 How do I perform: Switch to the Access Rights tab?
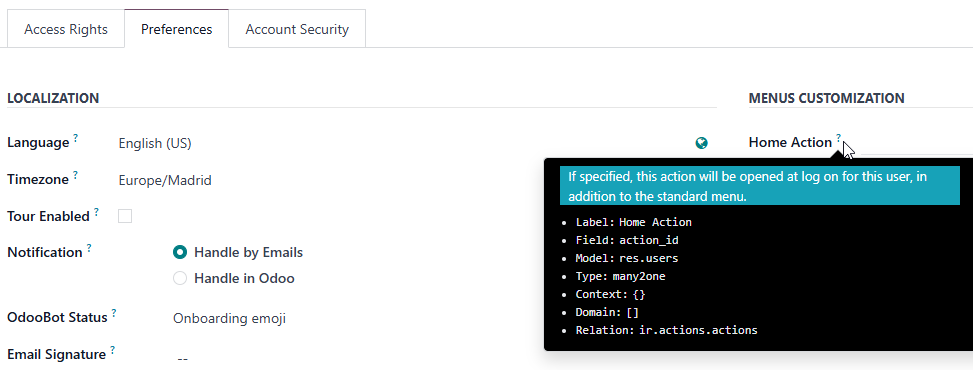(66, 29)
